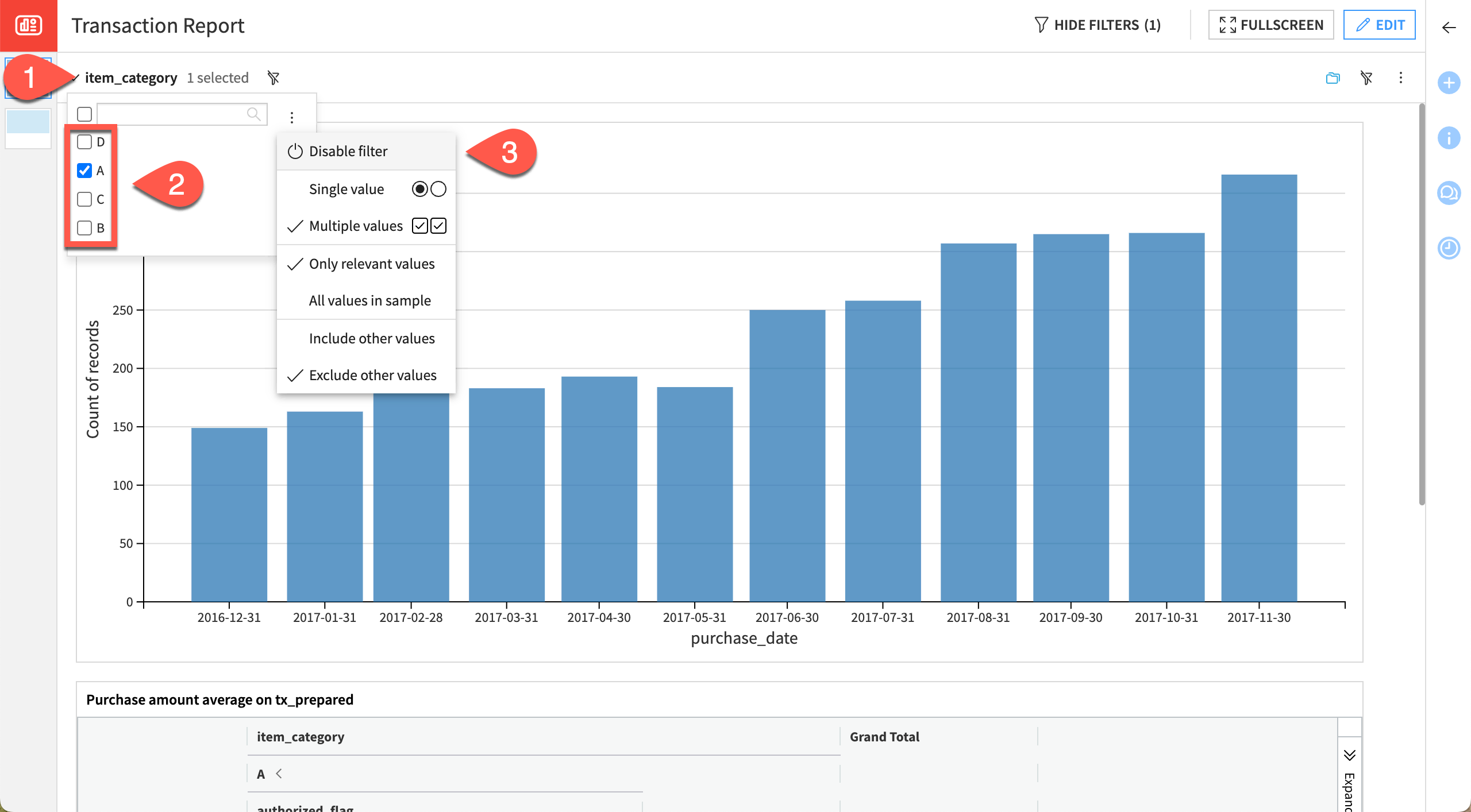Select Only relevant values

366,264
